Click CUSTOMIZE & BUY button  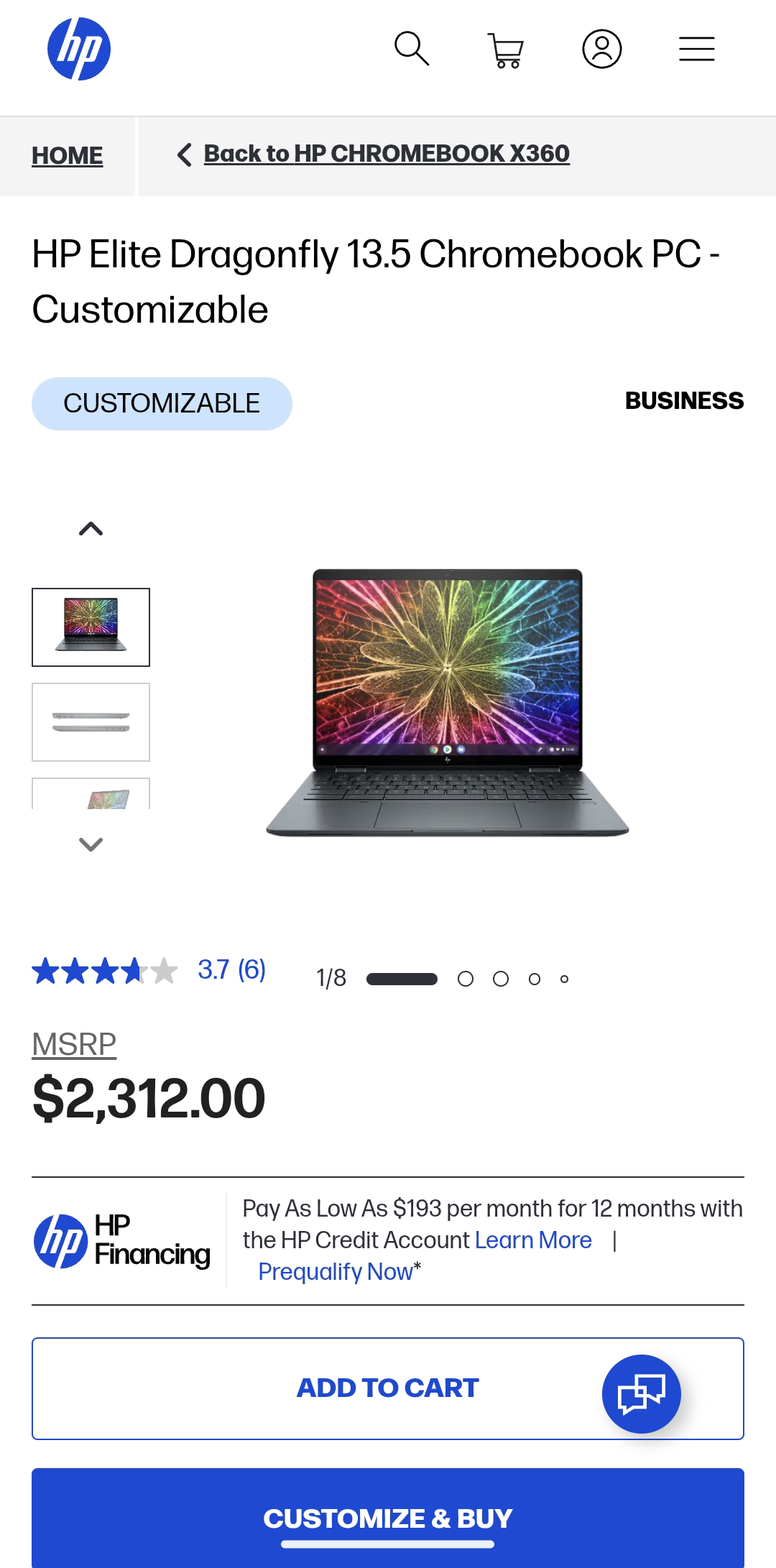pyautogui.click(x=388, y=1518)
